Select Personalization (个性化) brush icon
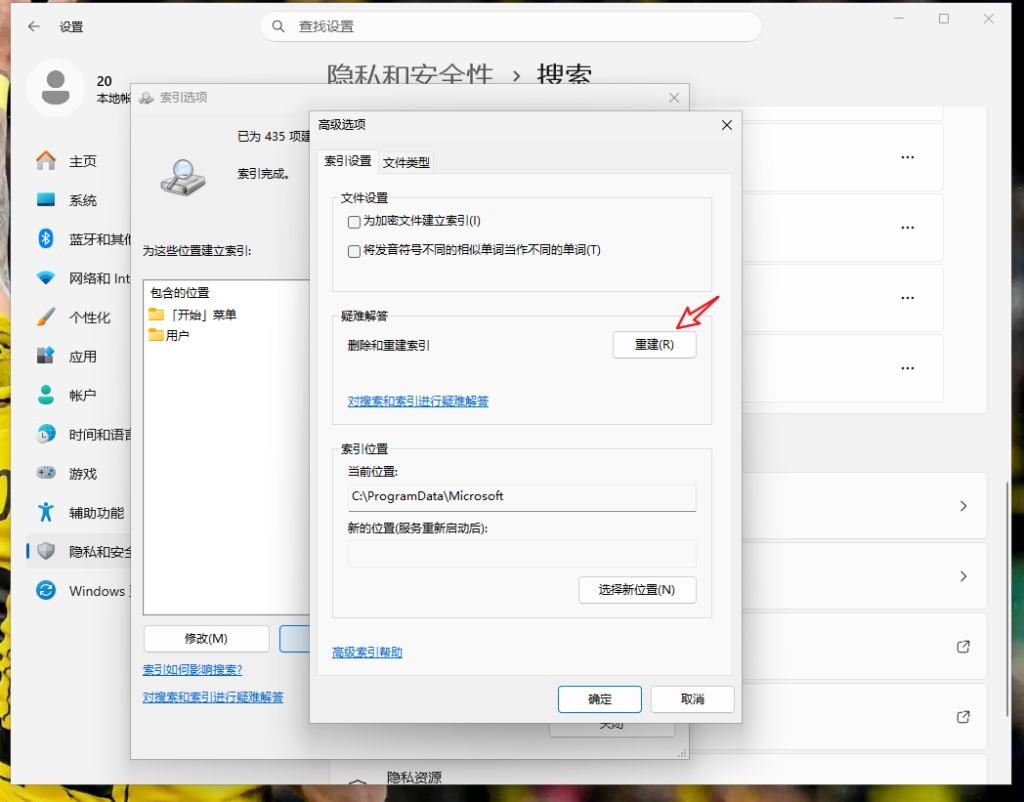 click(x=46, y=317)
